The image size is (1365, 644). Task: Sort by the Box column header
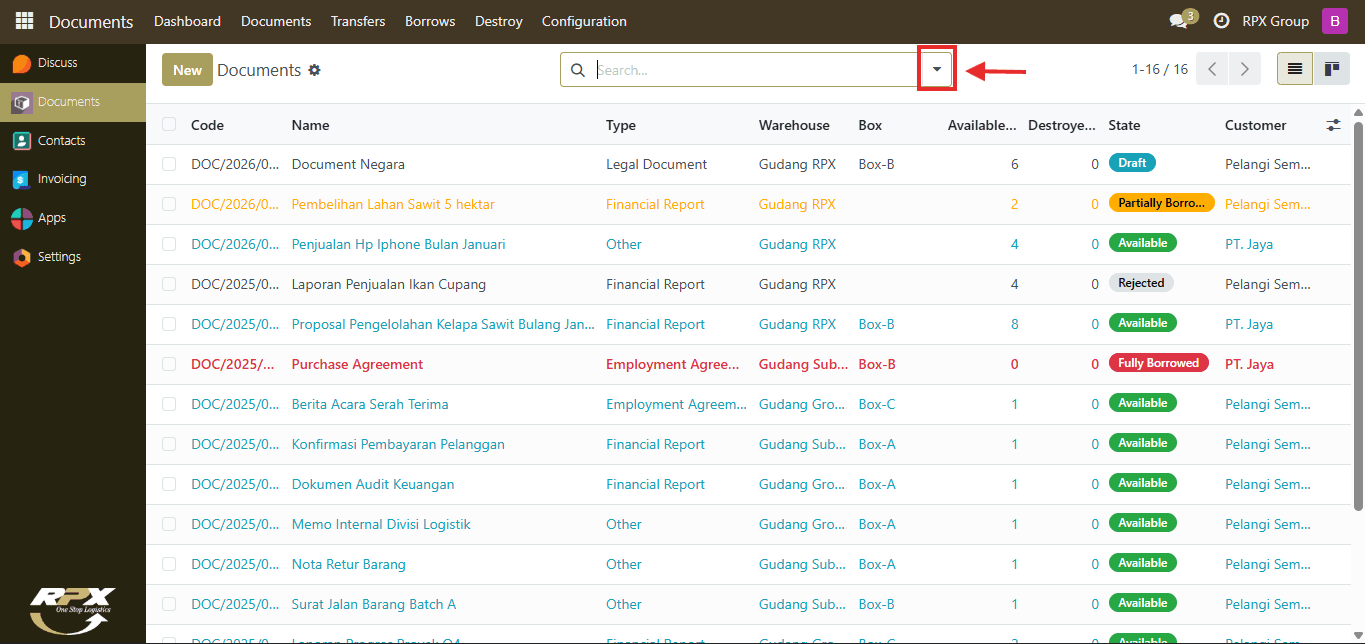[870, 125]
